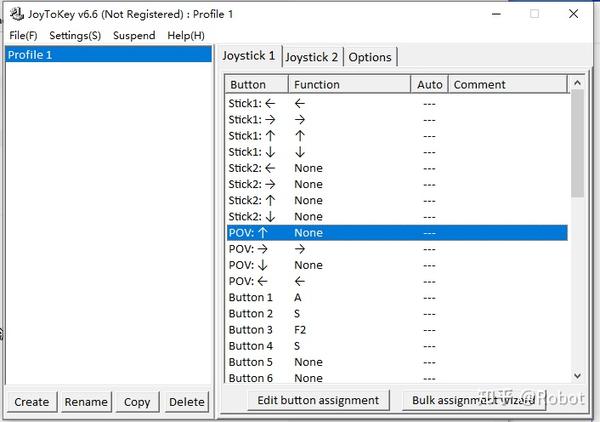Select the Button 2 row
Screen dimensions: 600x422
click(x=397, y=314)
